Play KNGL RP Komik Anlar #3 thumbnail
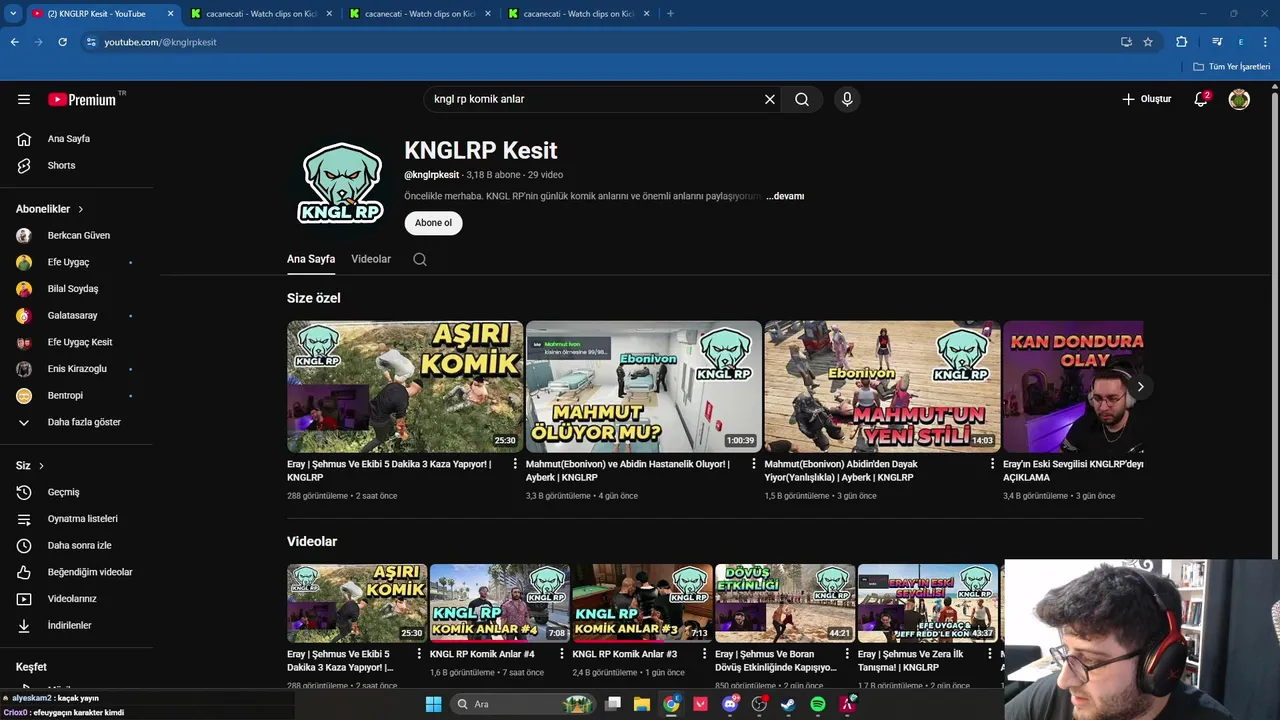This screenshot has width=1280, height=720. [x=642, y=603]
